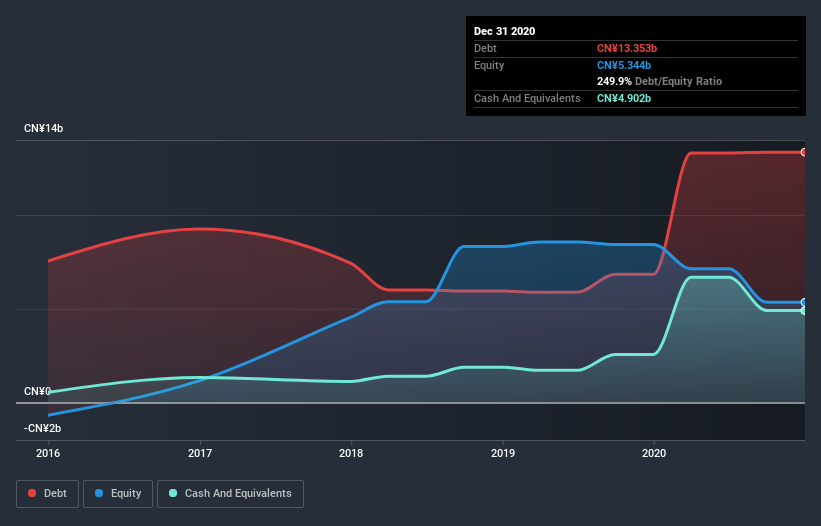The width and height of the screenshot is (821, 526).
Task: Click the Equity label in tooltip
Action: coord(489,65)
